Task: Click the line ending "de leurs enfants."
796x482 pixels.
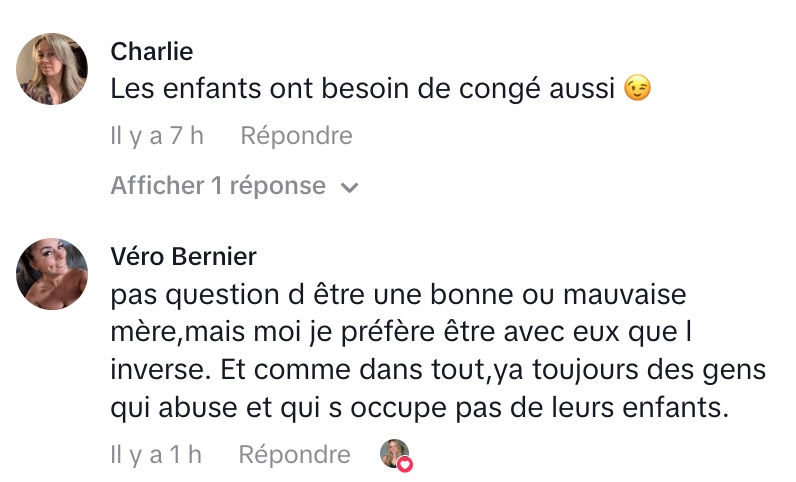Action: point(419,408)
